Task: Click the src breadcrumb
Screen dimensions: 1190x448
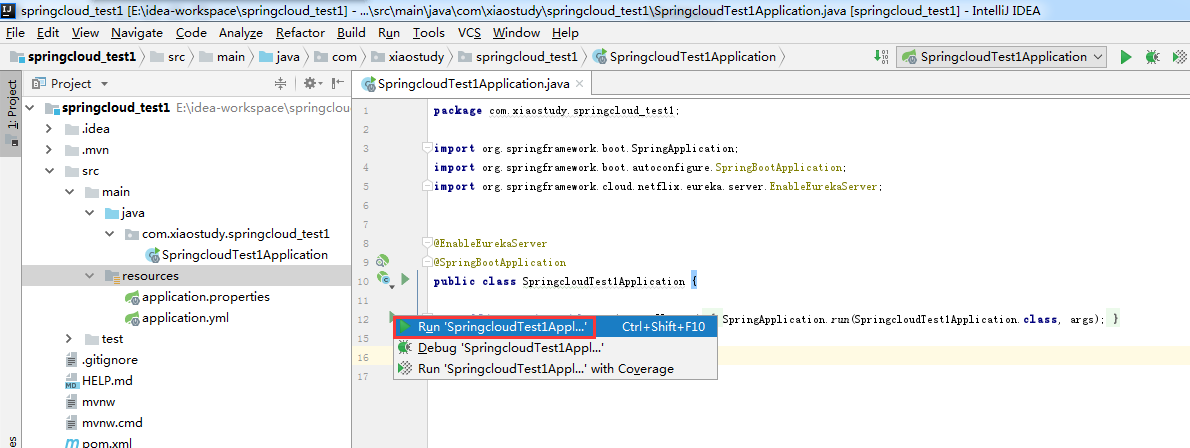Action: [167, 57]
